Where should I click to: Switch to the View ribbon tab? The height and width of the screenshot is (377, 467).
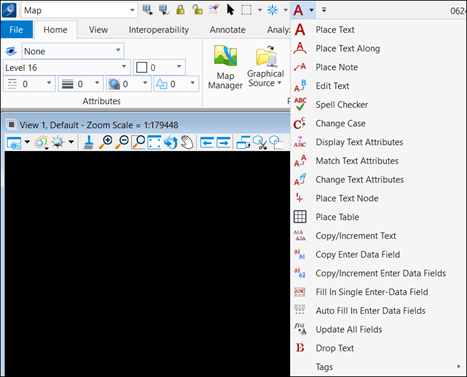[x=98, y=30]
